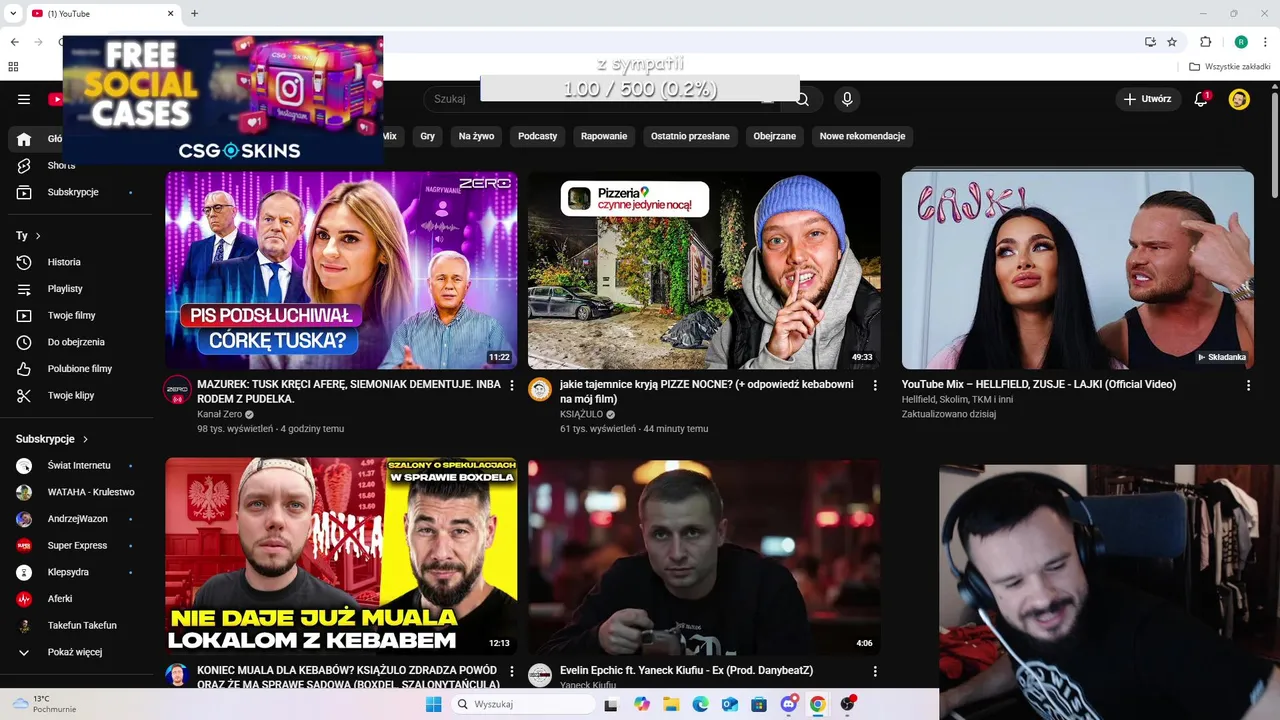Screen dimensions: 1280x720
Task: Open the LAJKI YouTube Mix thumbnail
Action: (1078, 270)
